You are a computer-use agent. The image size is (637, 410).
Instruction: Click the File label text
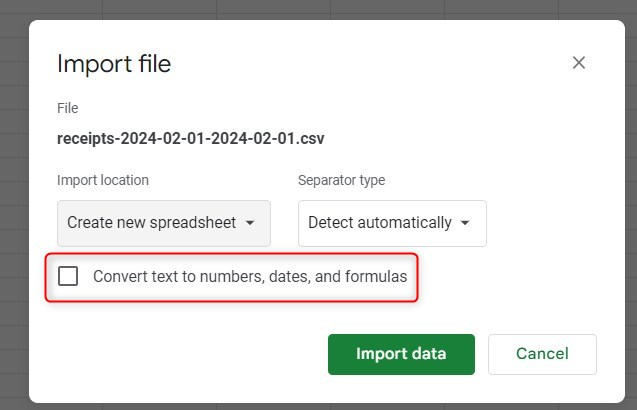[x=68, y=108]
